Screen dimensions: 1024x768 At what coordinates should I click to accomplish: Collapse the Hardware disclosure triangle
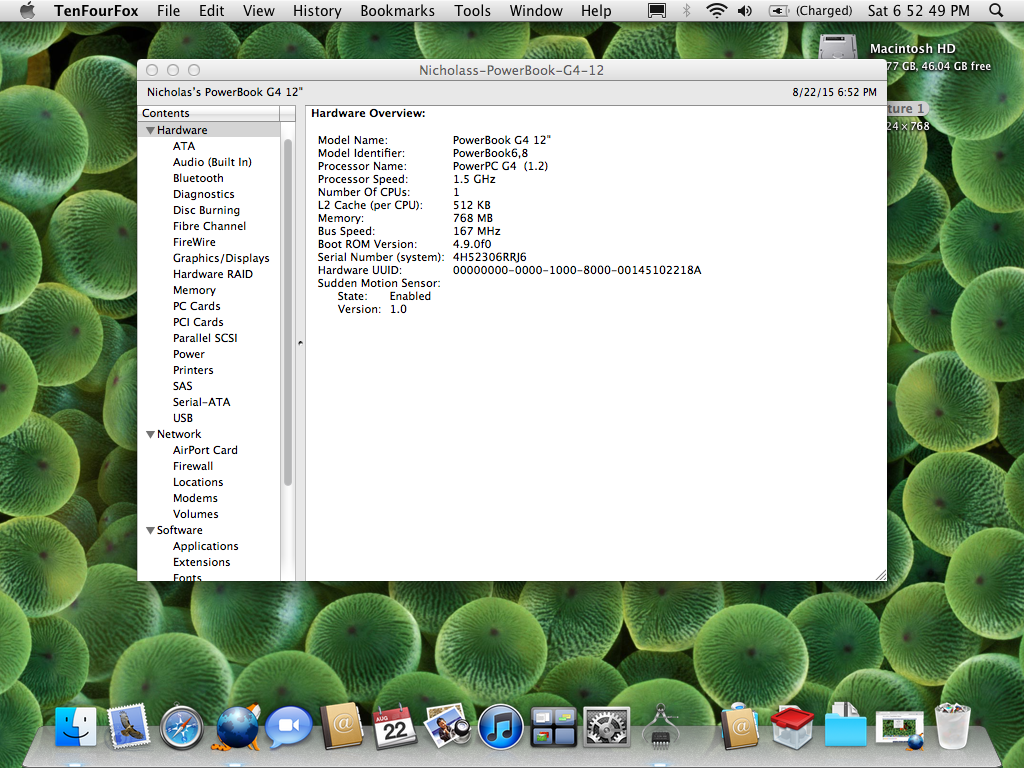pos(150,131)
